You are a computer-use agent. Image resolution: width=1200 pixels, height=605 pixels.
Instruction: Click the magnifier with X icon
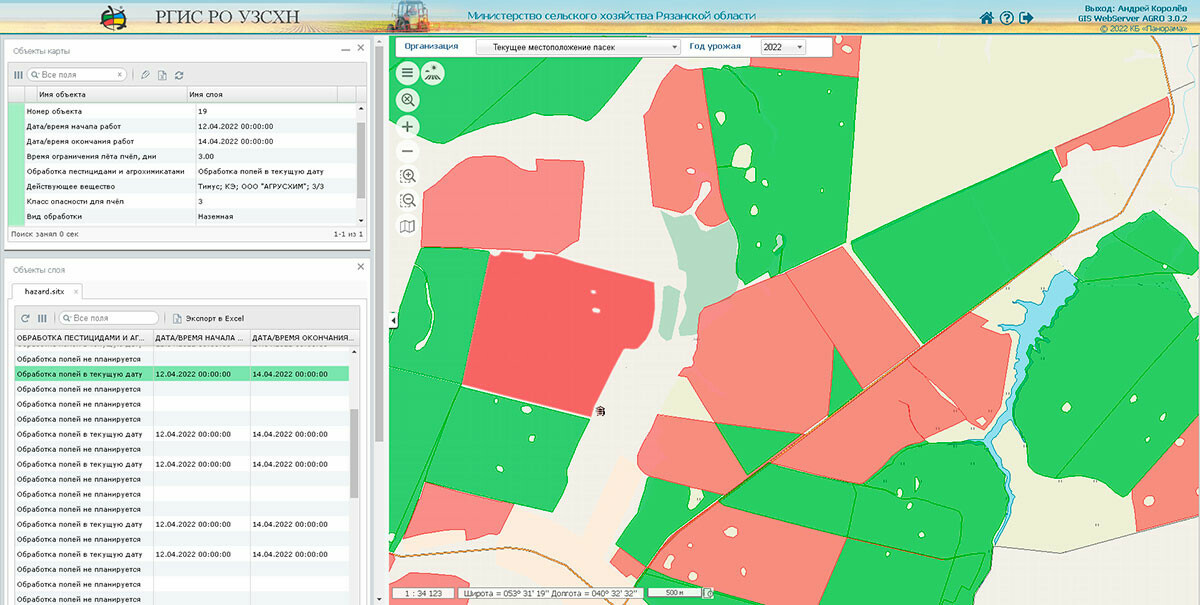(407, 100)
